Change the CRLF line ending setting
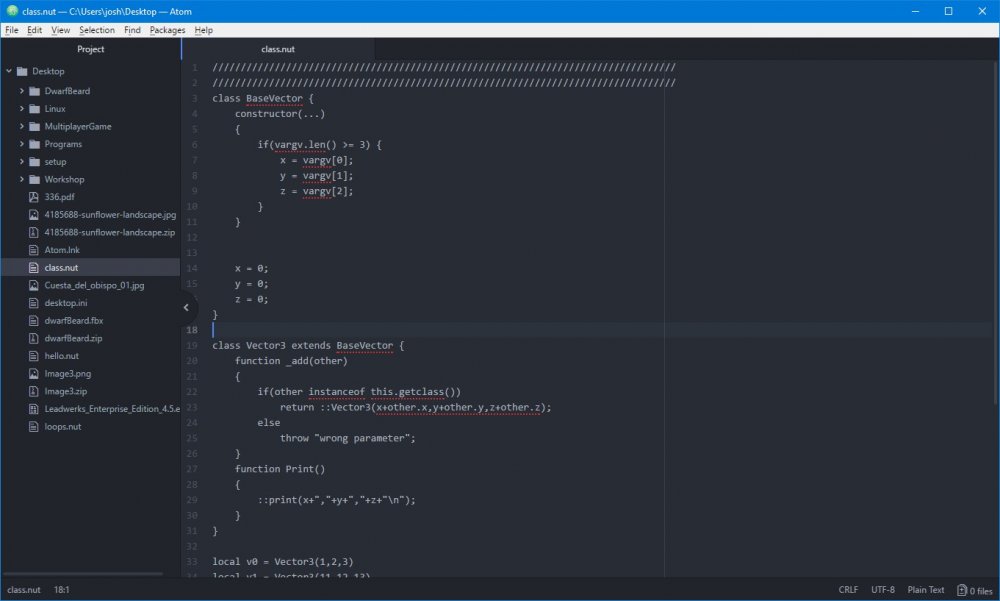Viewport: 1000px width, 601px height. (848, 590)
